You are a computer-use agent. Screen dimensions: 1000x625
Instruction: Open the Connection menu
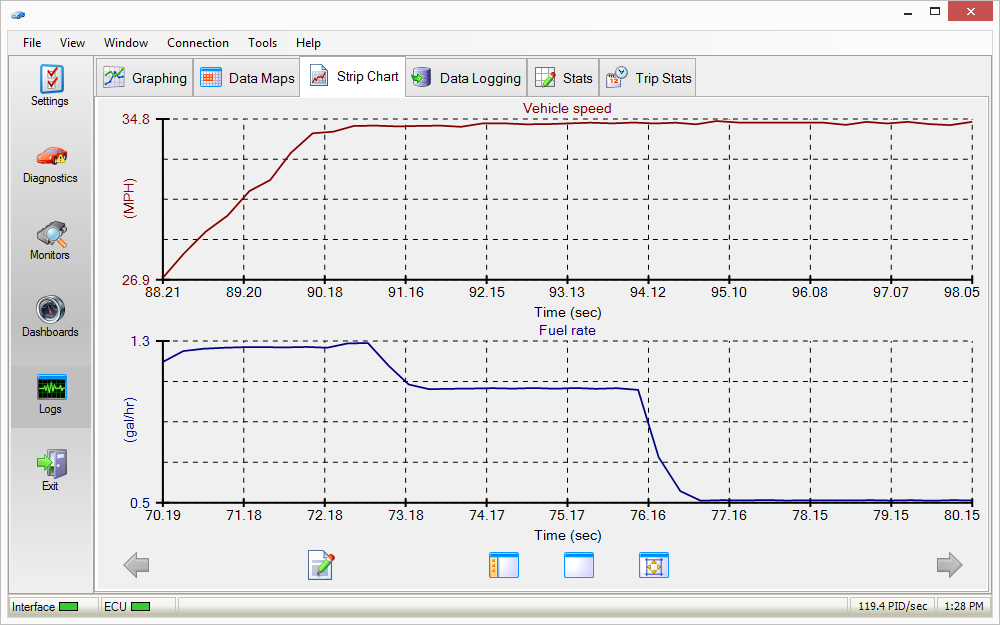pyautogui.click(x=198, y=43)
